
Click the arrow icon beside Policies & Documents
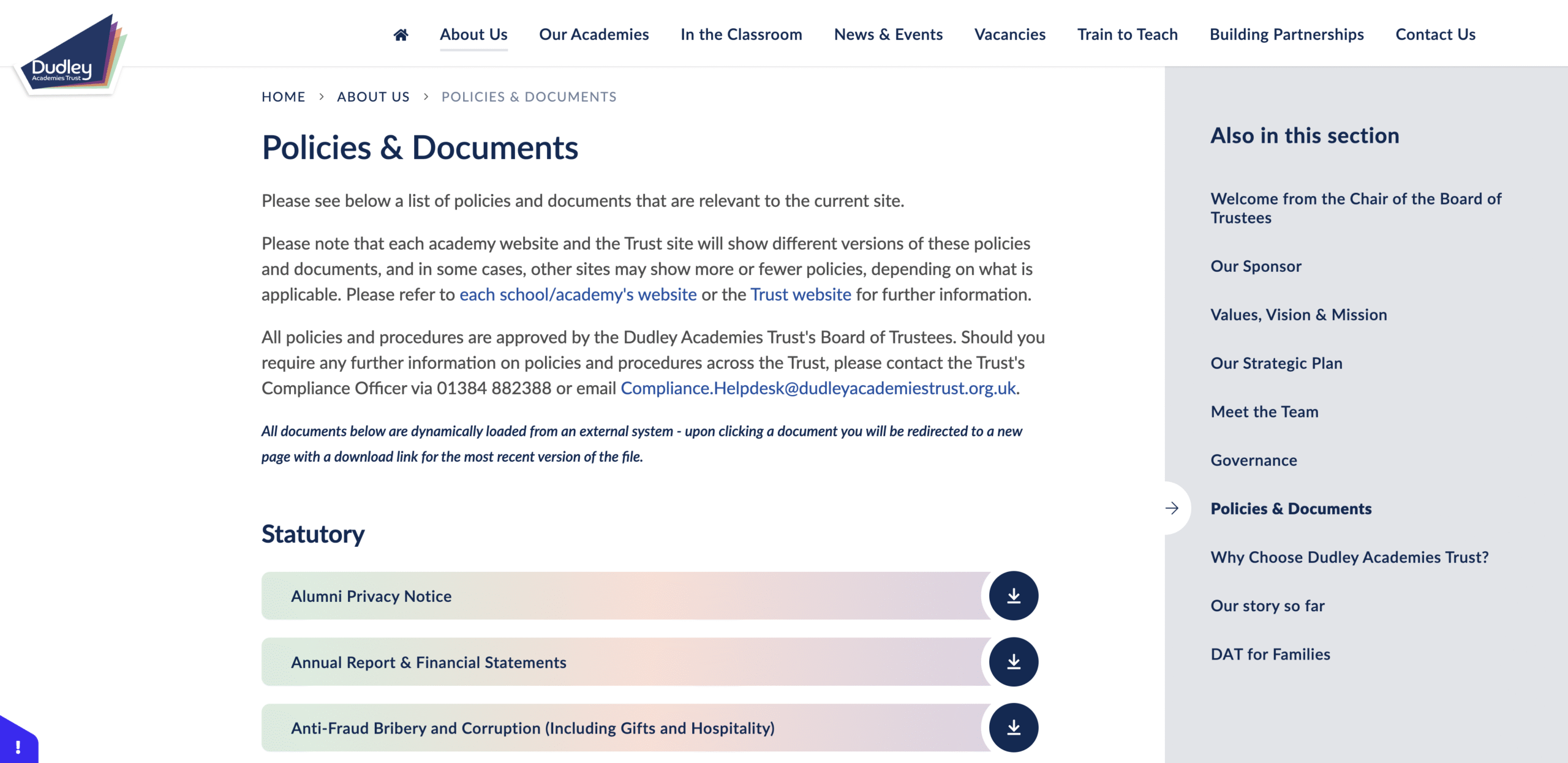pyautogui.click(x=1172, y=508)
